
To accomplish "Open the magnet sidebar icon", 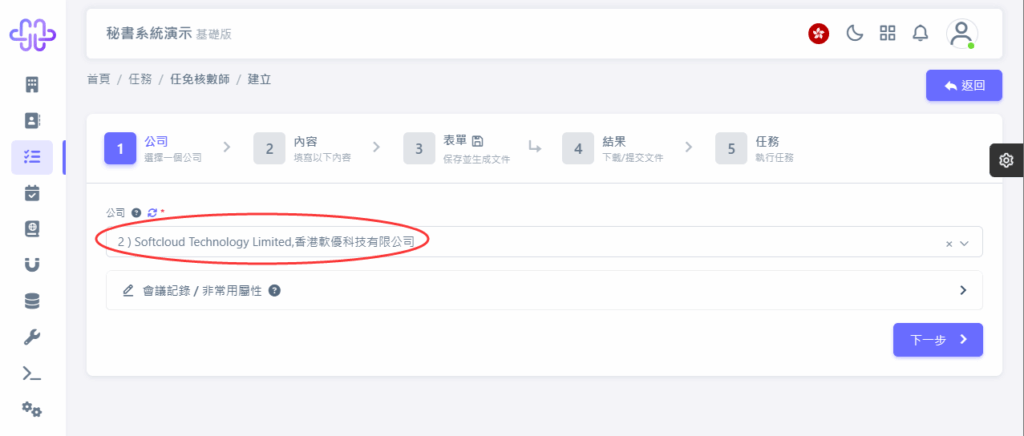I will click(32, 264).
